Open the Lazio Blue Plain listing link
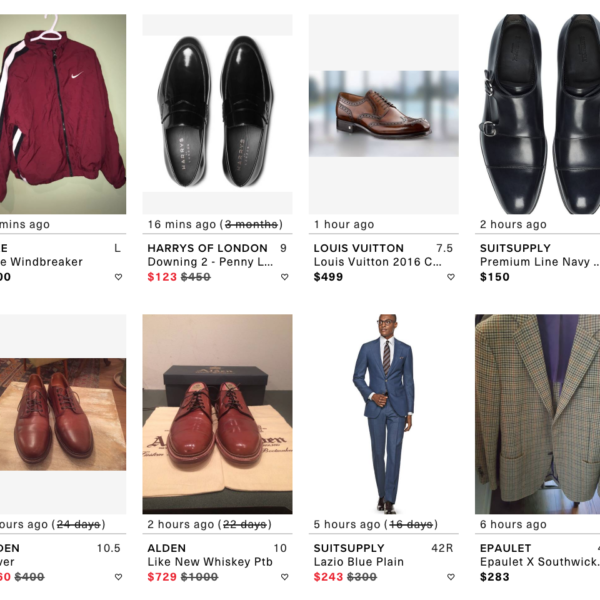 point(359,562)
